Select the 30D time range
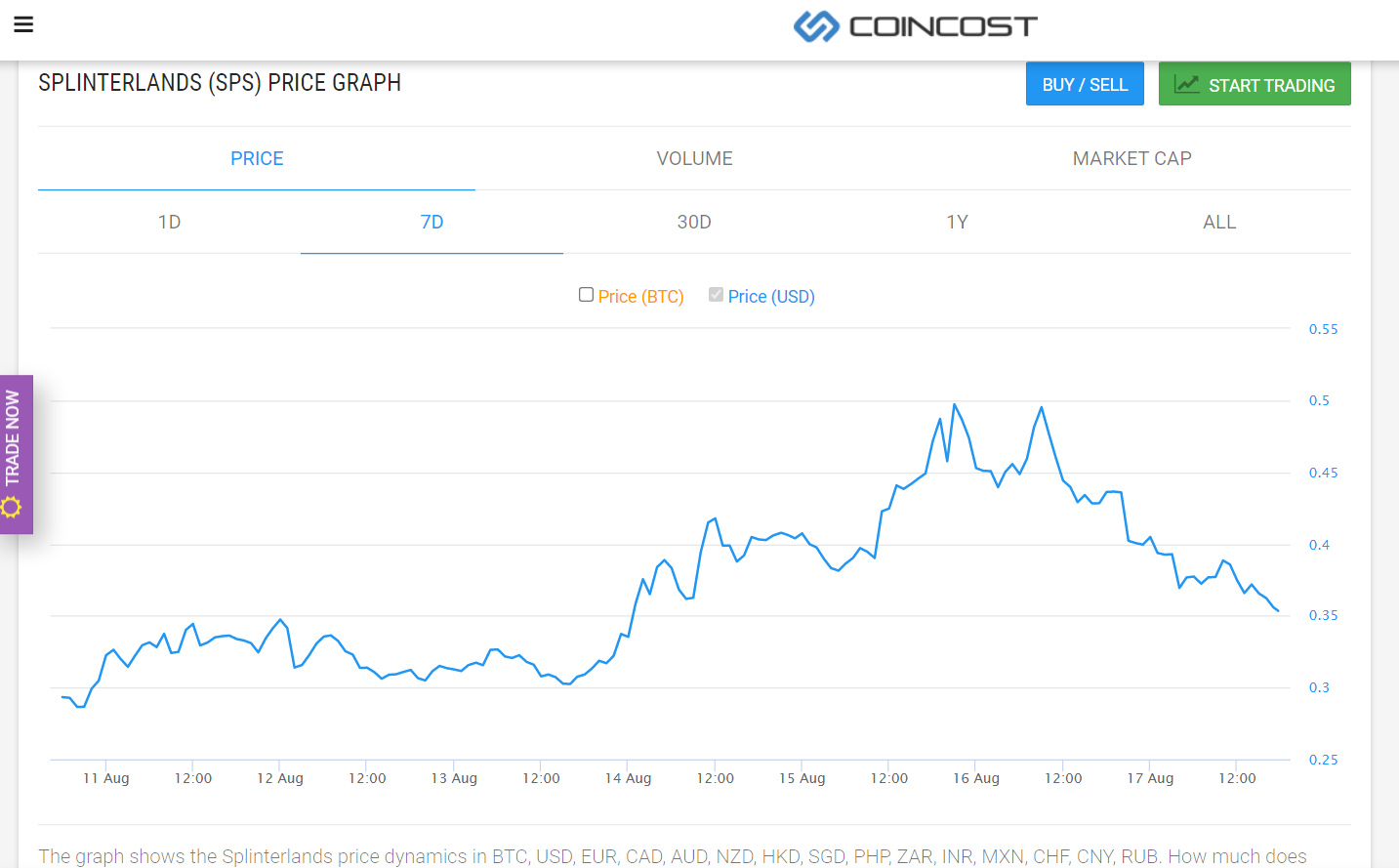Image resolution: width=1399 pixels, height=868 pixels. (694, 222)
